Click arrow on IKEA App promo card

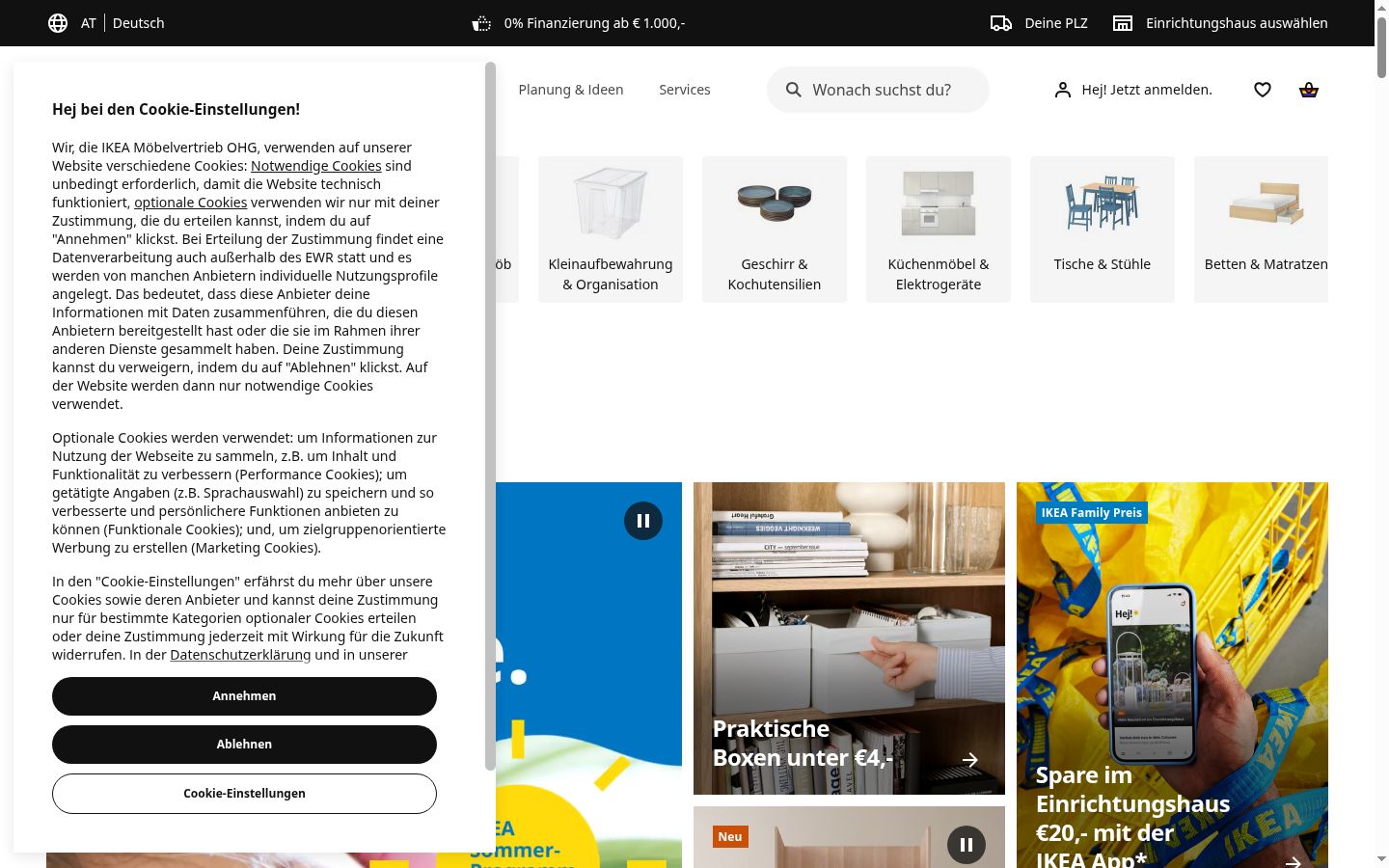coord(1294,861)
